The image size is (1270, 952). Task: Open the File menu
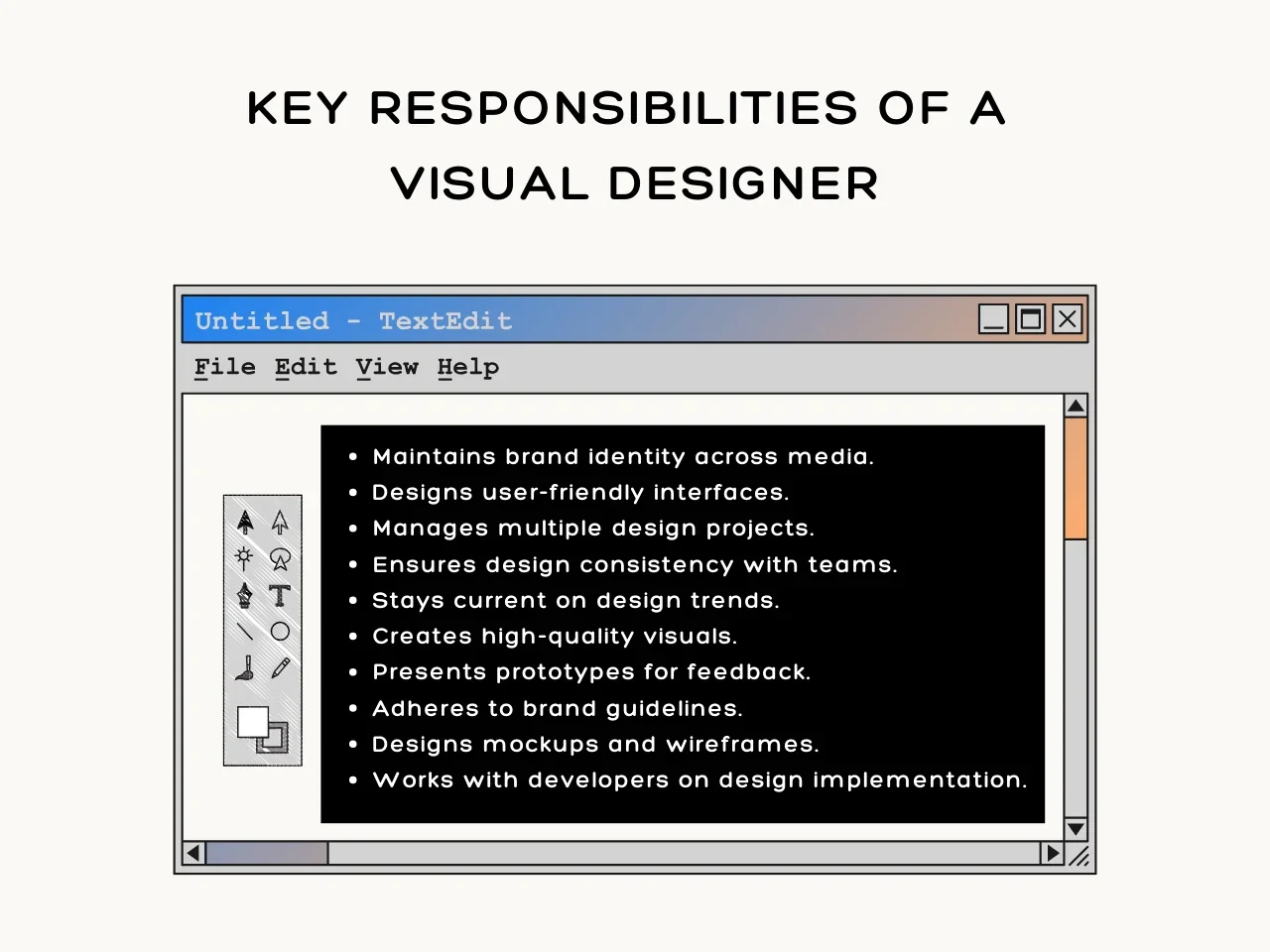(x=225, y=367)
